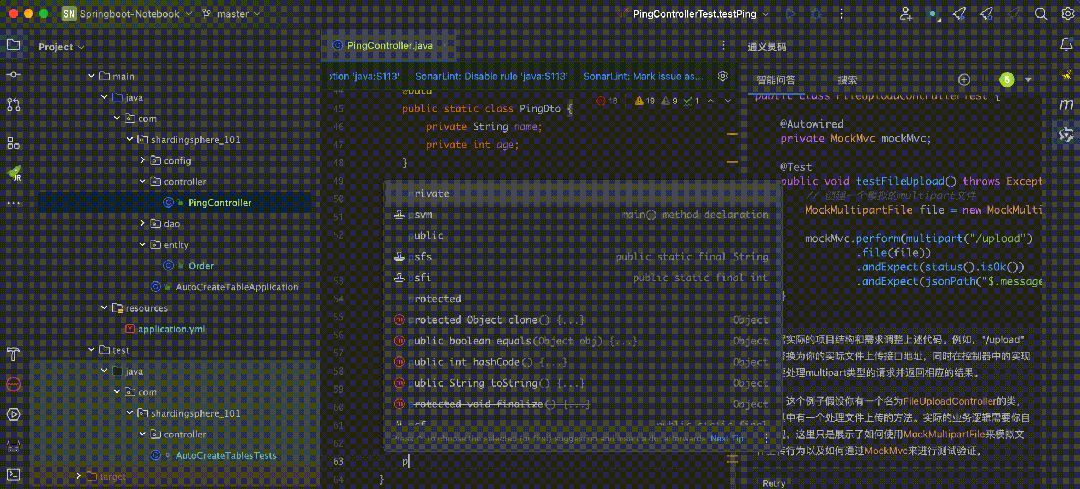Open Search Everywhere magnifier icon
The width and height of the screenshot is (1080, 489).
coord(1041,14)
